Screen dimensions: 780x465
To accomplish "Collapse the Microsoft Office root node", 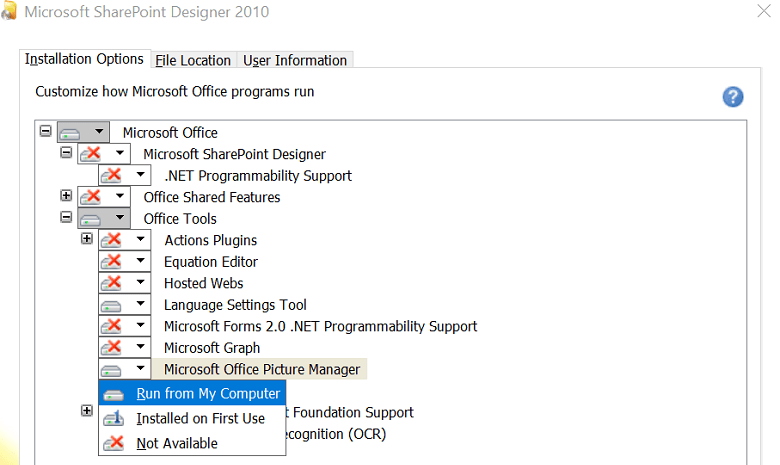I will (45, 131).
